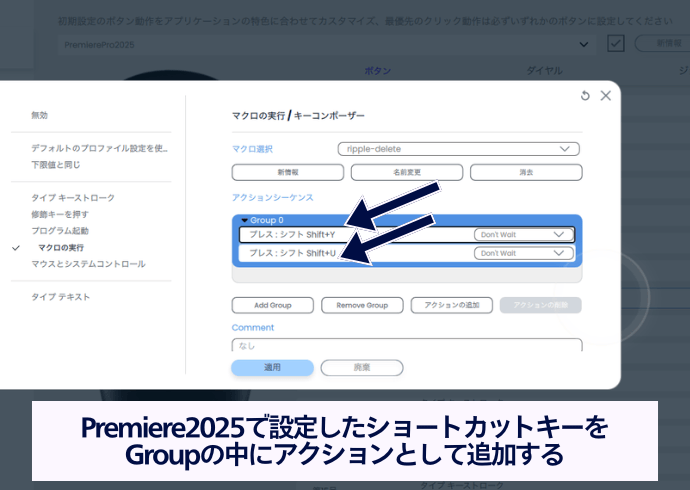Click the Remove Group button

tap(362, 305)
